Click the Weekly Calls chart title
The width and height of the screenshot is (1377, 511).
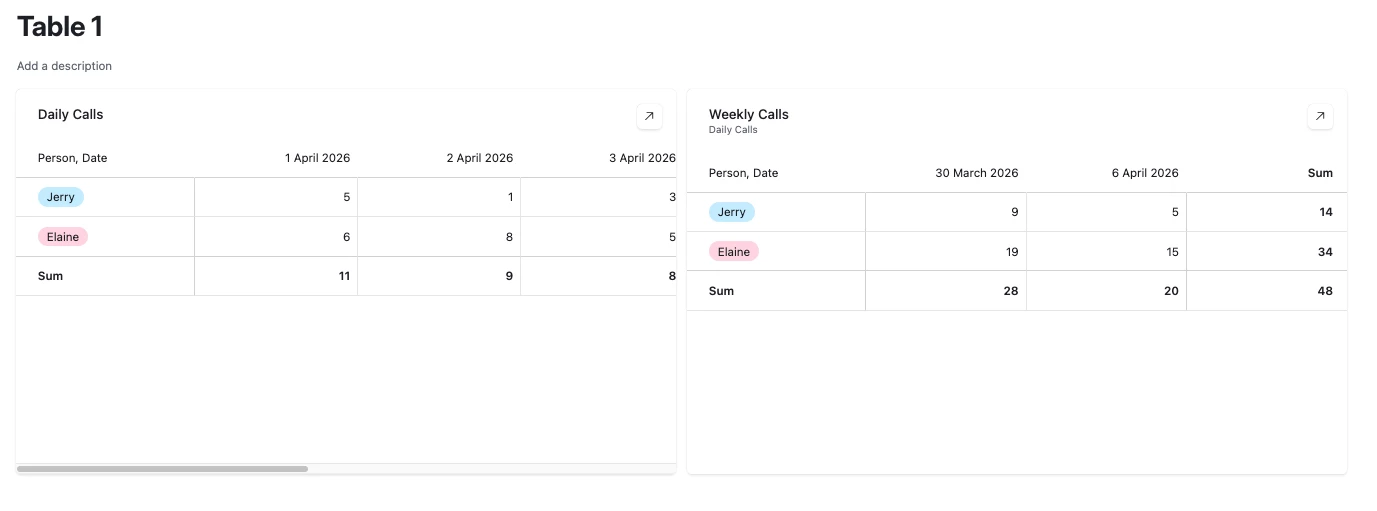coord(749,114)
